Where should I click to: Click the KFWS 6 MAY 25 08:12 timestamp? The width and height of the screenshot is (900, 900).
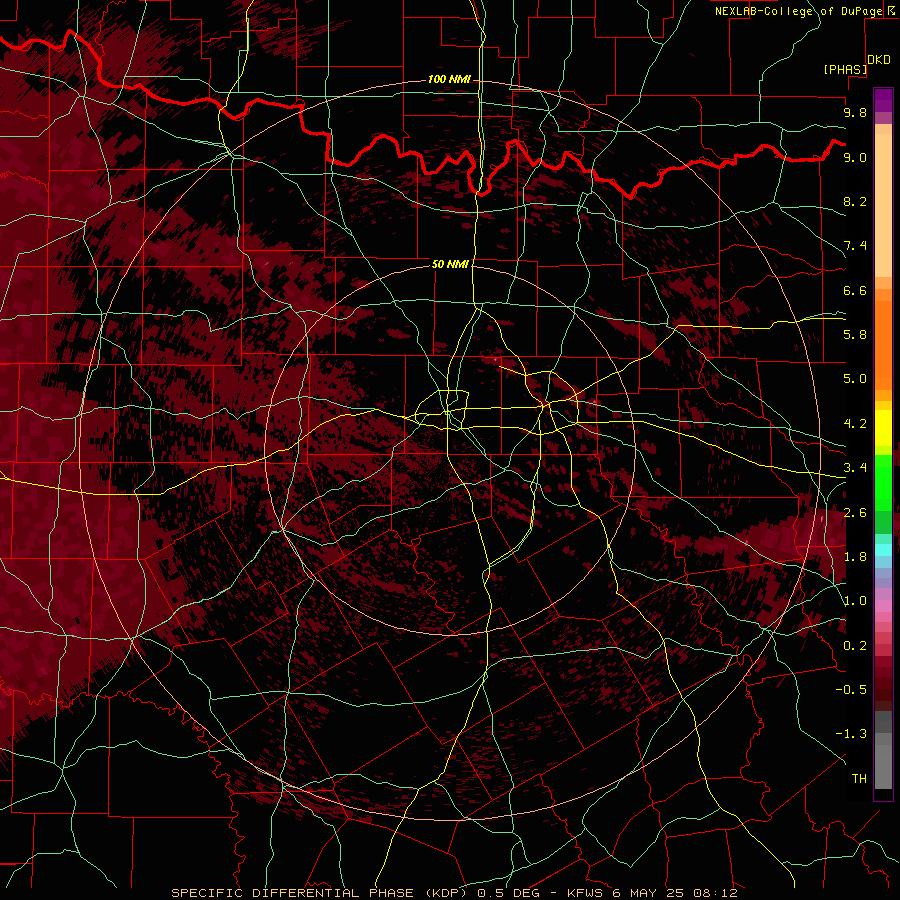click(652, 893)
